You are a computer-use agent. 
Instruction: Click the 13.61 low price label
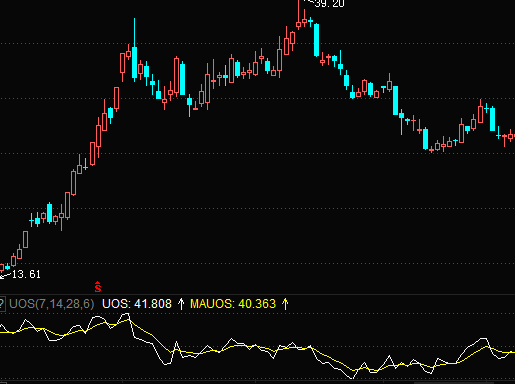26,274
